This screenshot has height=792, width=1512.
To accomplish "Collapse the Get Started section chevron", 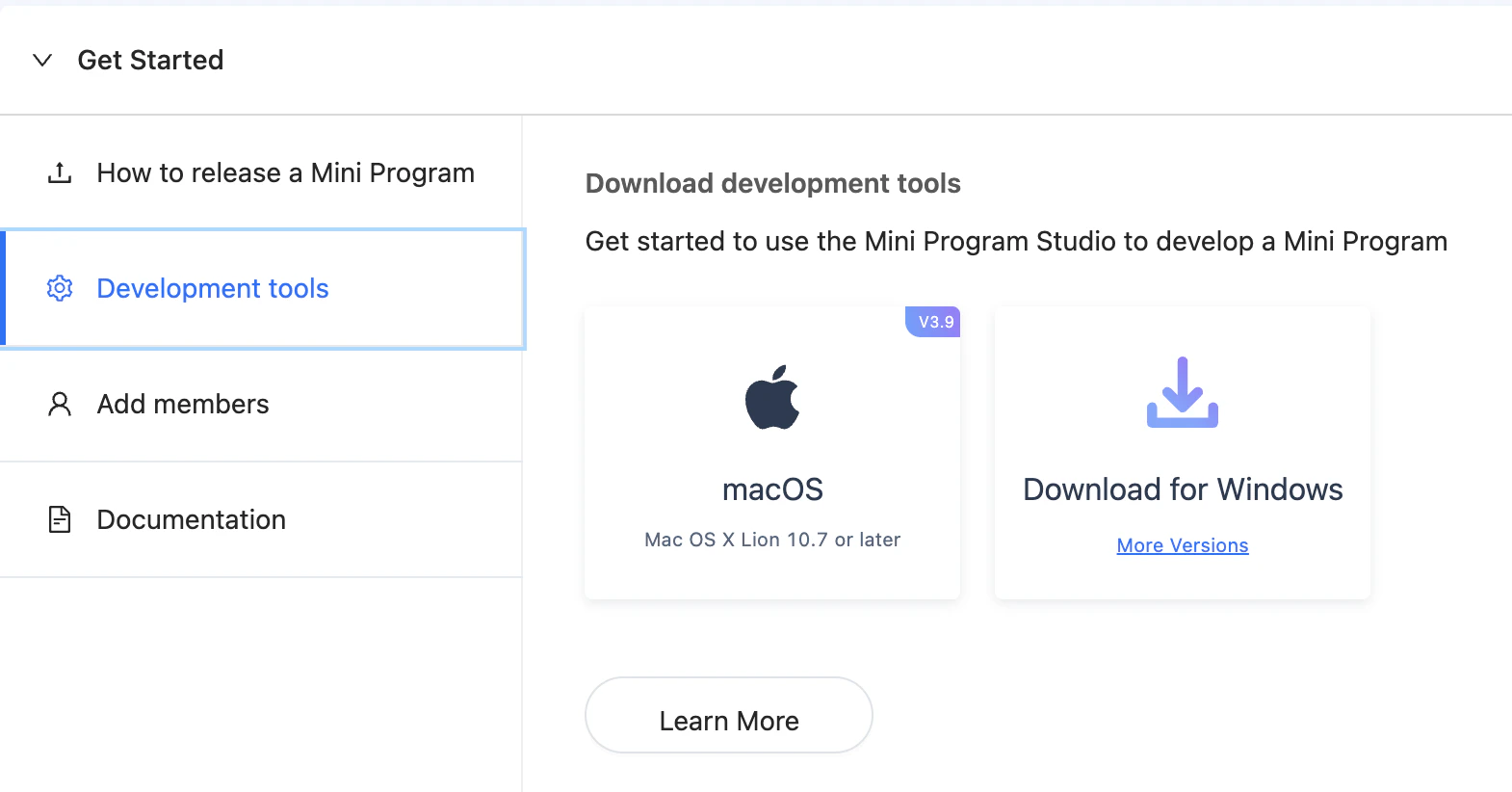I will [42, 61].
